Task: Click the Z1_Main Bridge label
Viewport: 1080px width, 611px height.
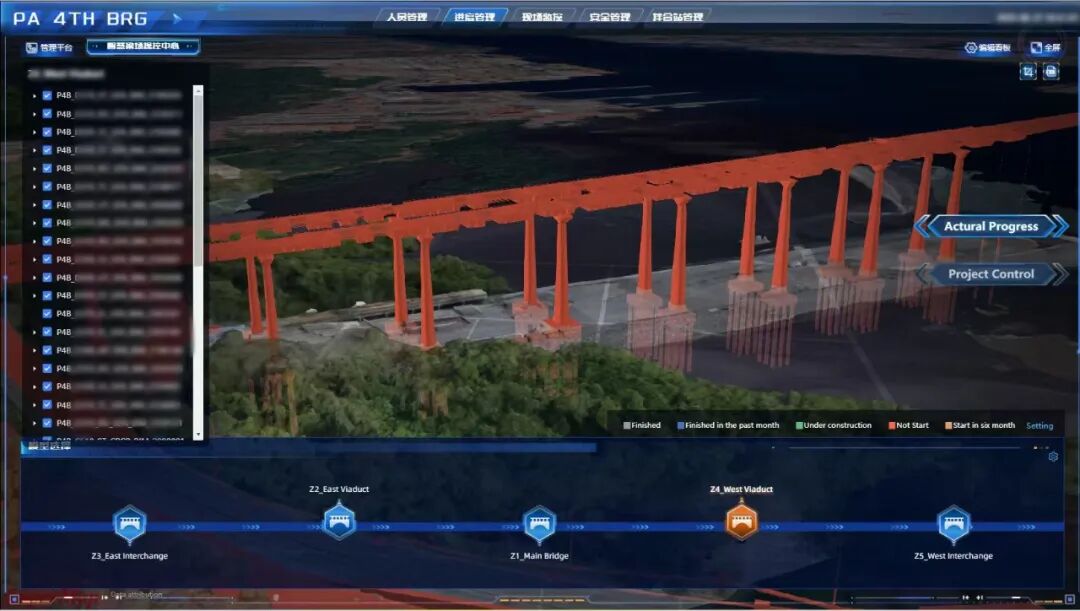Action: [539, 556]
